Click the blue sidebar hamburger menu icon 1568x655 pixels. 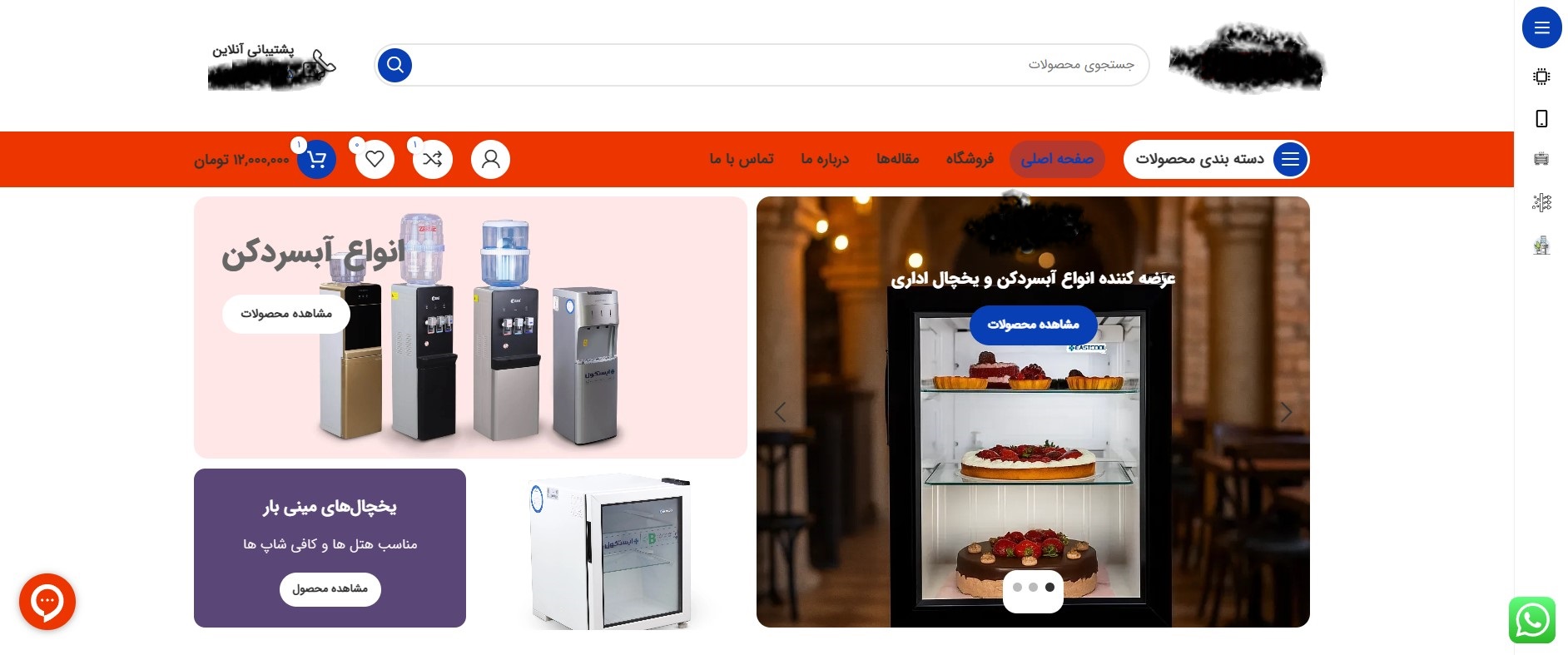click(x=1542, y=28)
